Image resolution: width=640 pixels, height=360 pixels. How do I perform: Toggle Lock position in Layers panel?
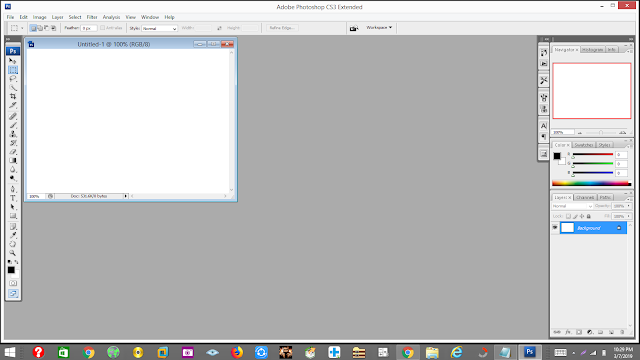click(x=582, y=216)
